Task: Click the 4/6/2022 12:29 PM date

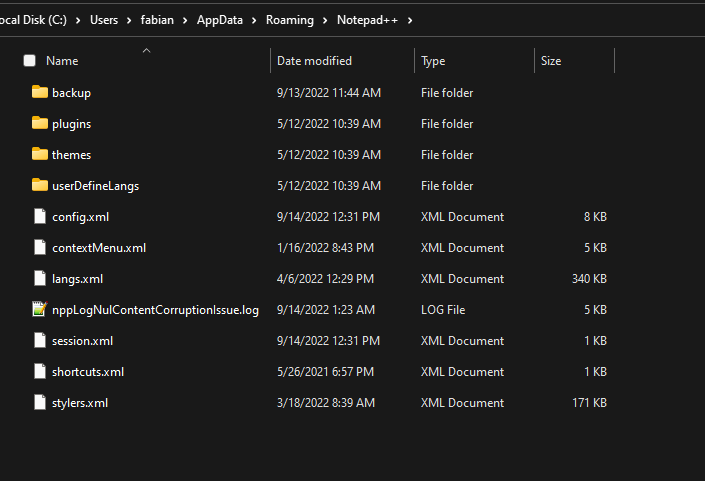Action: click(x=325, y=279)
